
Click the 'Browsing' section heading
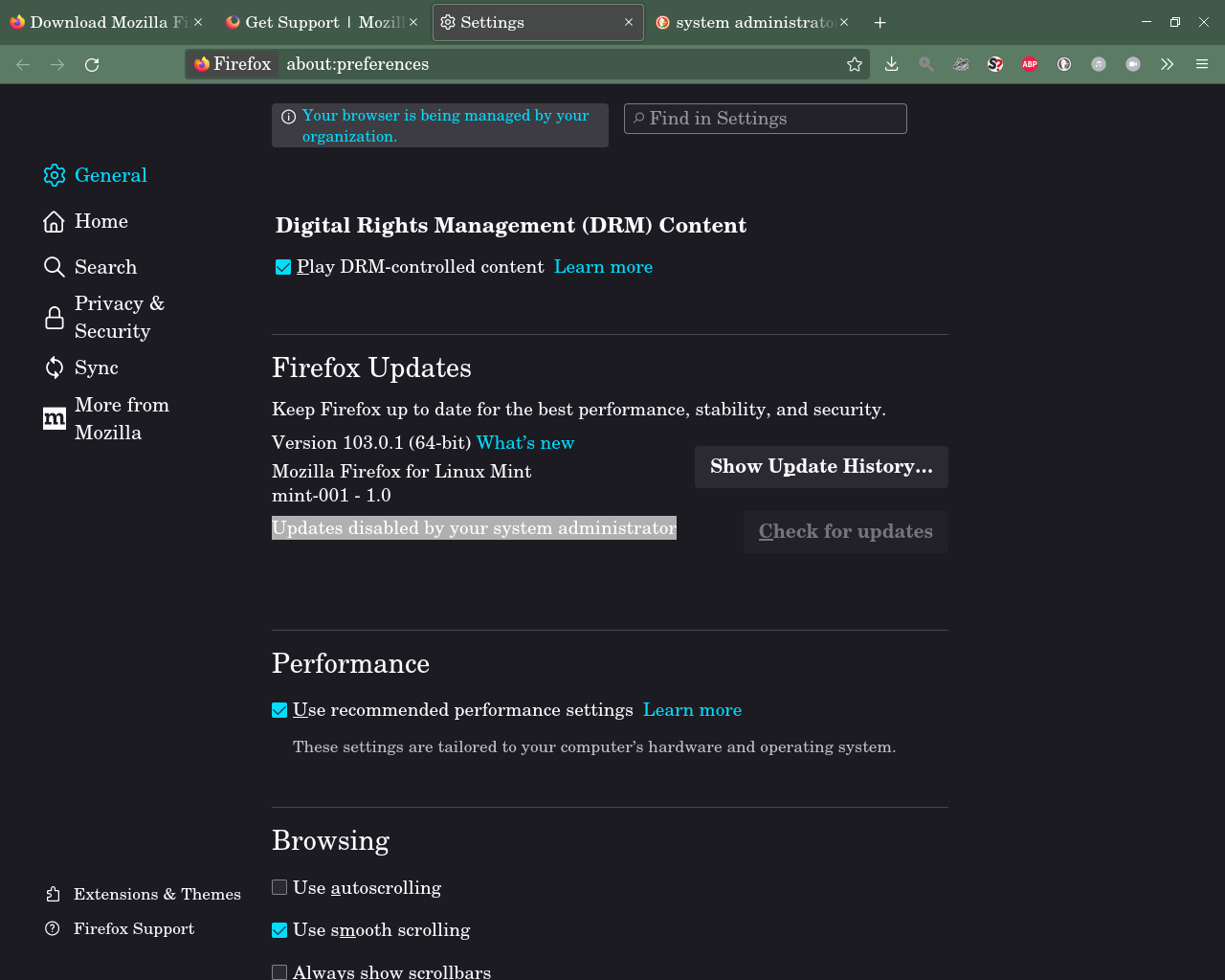[330, 840]
